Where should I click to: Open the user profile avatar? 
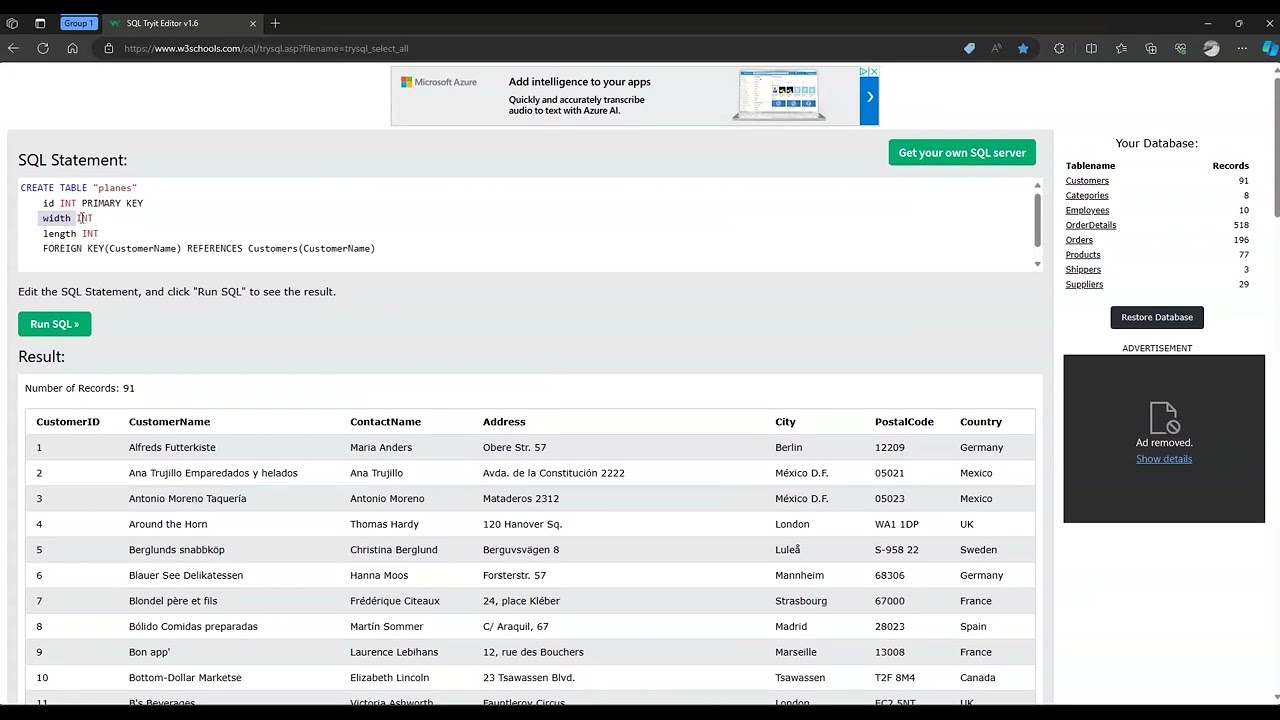click(x=1211, y=48)
